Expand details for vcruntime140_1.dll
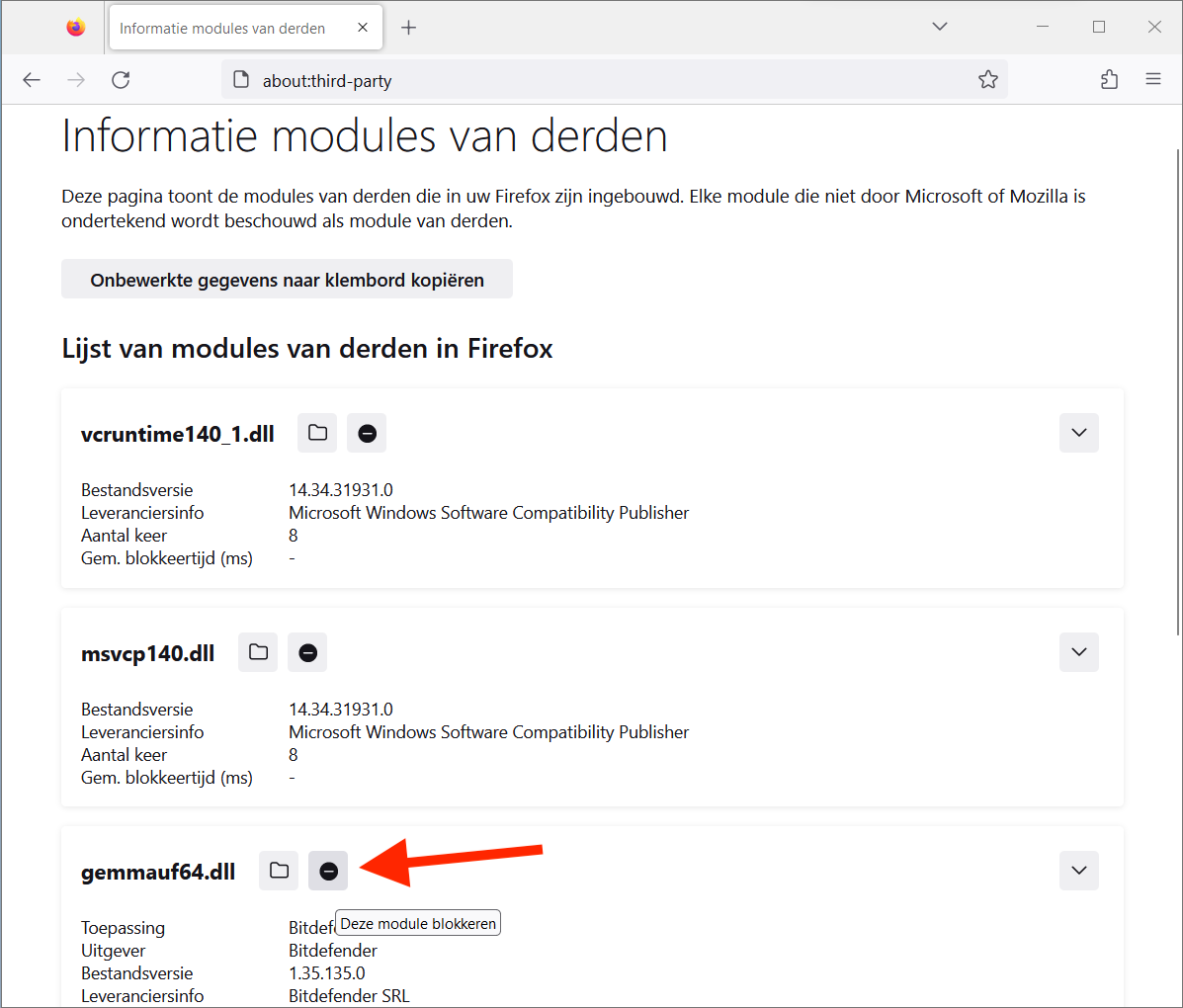1183x1008 pixels. (x=1078, y=433)
